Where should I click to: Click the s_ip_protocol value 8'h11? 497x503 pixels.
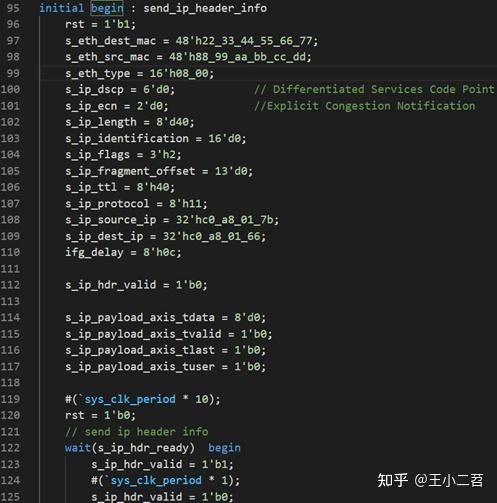185,204
